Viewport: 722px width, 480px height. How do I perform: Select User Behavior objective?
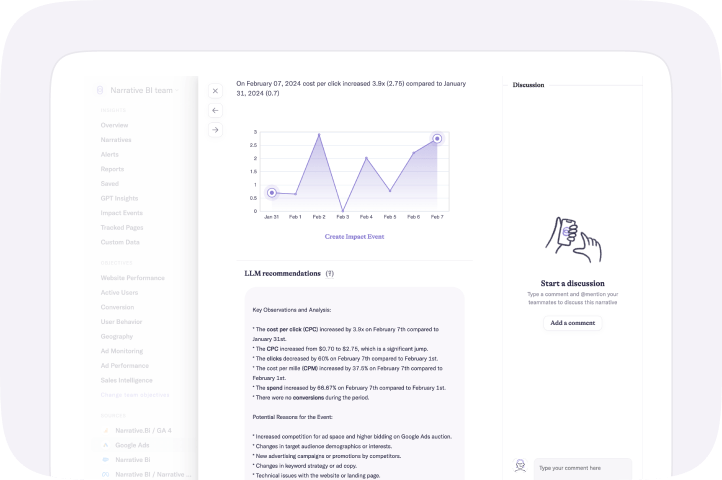click(122, 322)
